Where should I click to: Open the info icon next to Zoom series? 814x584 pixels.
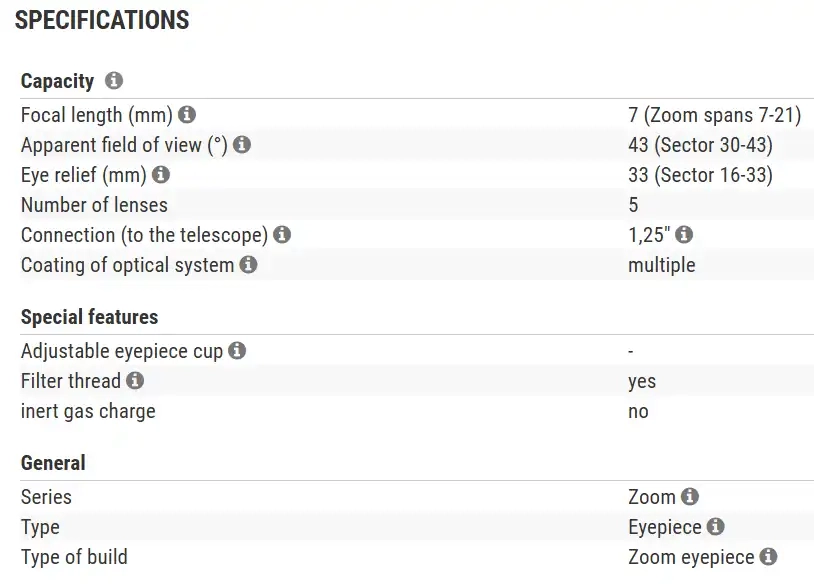pyautogui.click(x=689, y=497)
